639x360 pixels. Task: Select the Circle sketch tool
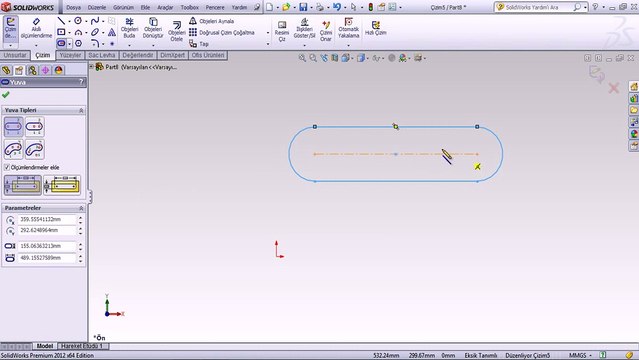(78, 21)
